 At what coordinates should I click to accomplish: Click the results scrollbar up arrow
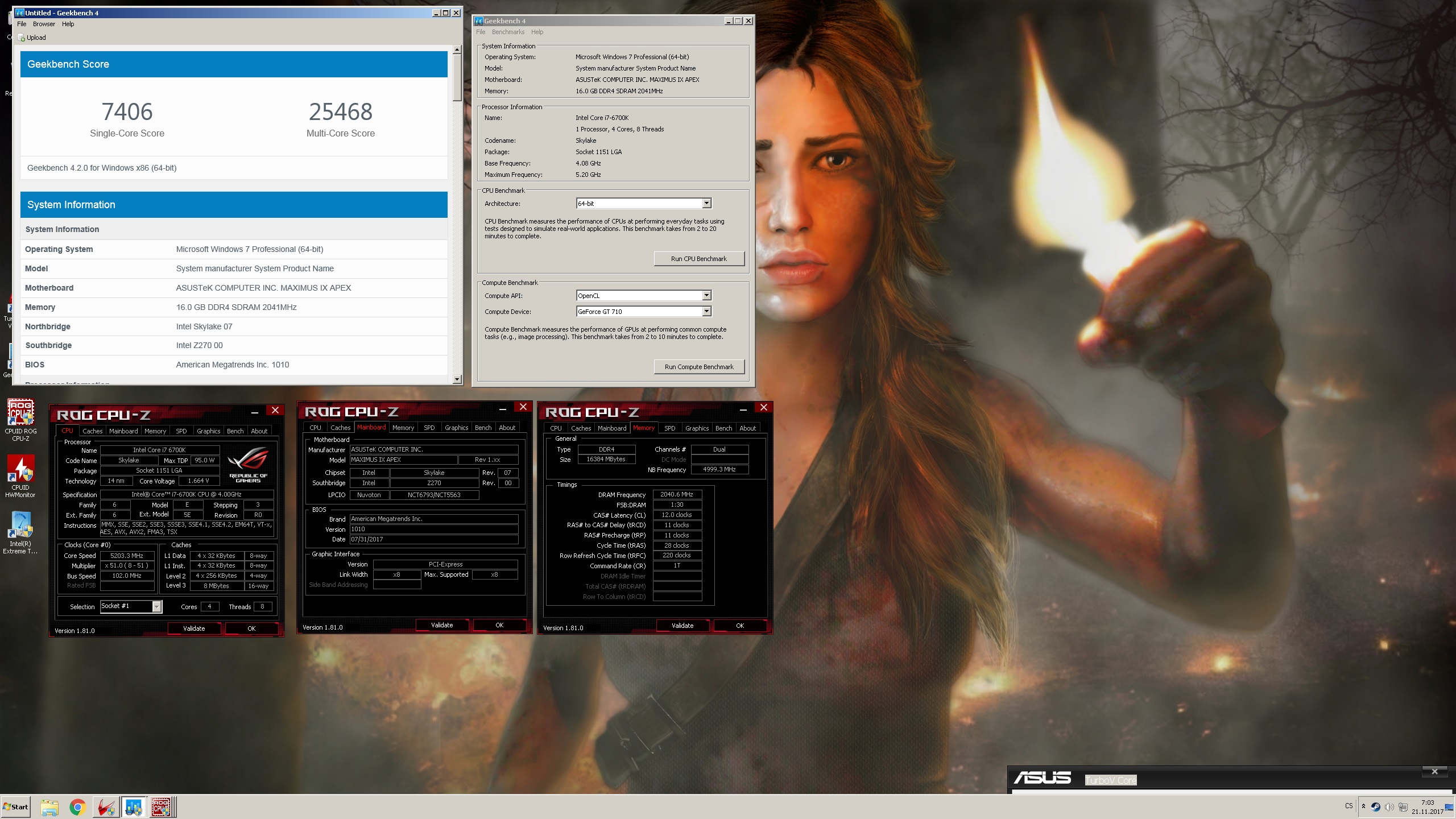tap(457, 50)
